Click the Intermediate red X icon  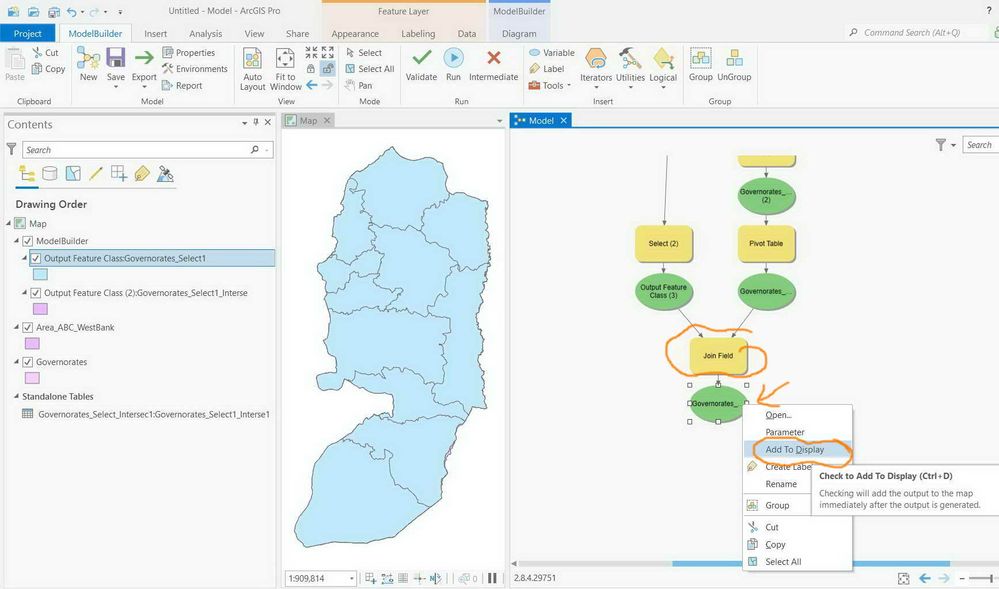pyautogui.click(x=493, y=58)
